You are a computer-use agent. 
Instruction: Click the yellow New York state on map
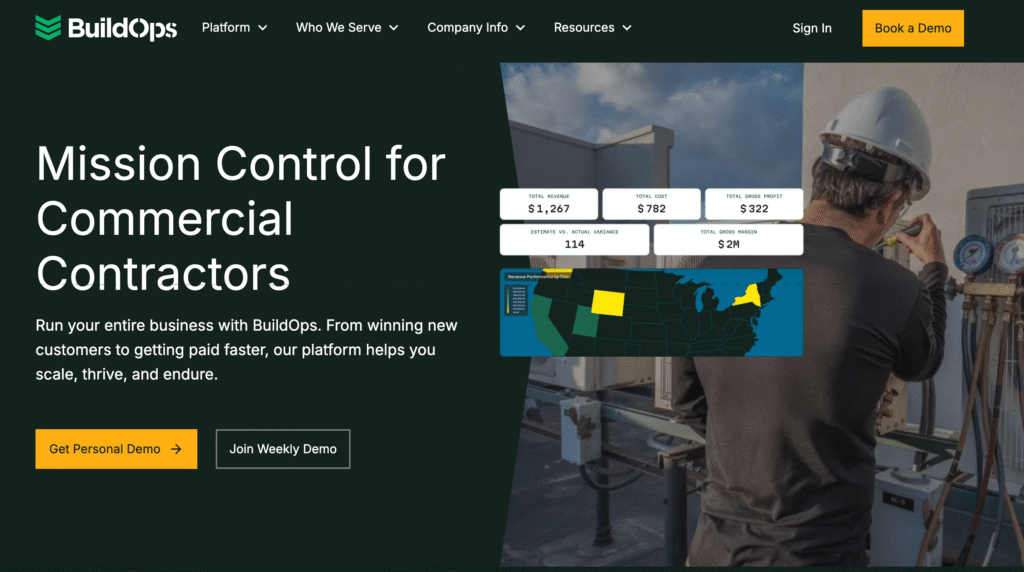[x=748, y=296]
